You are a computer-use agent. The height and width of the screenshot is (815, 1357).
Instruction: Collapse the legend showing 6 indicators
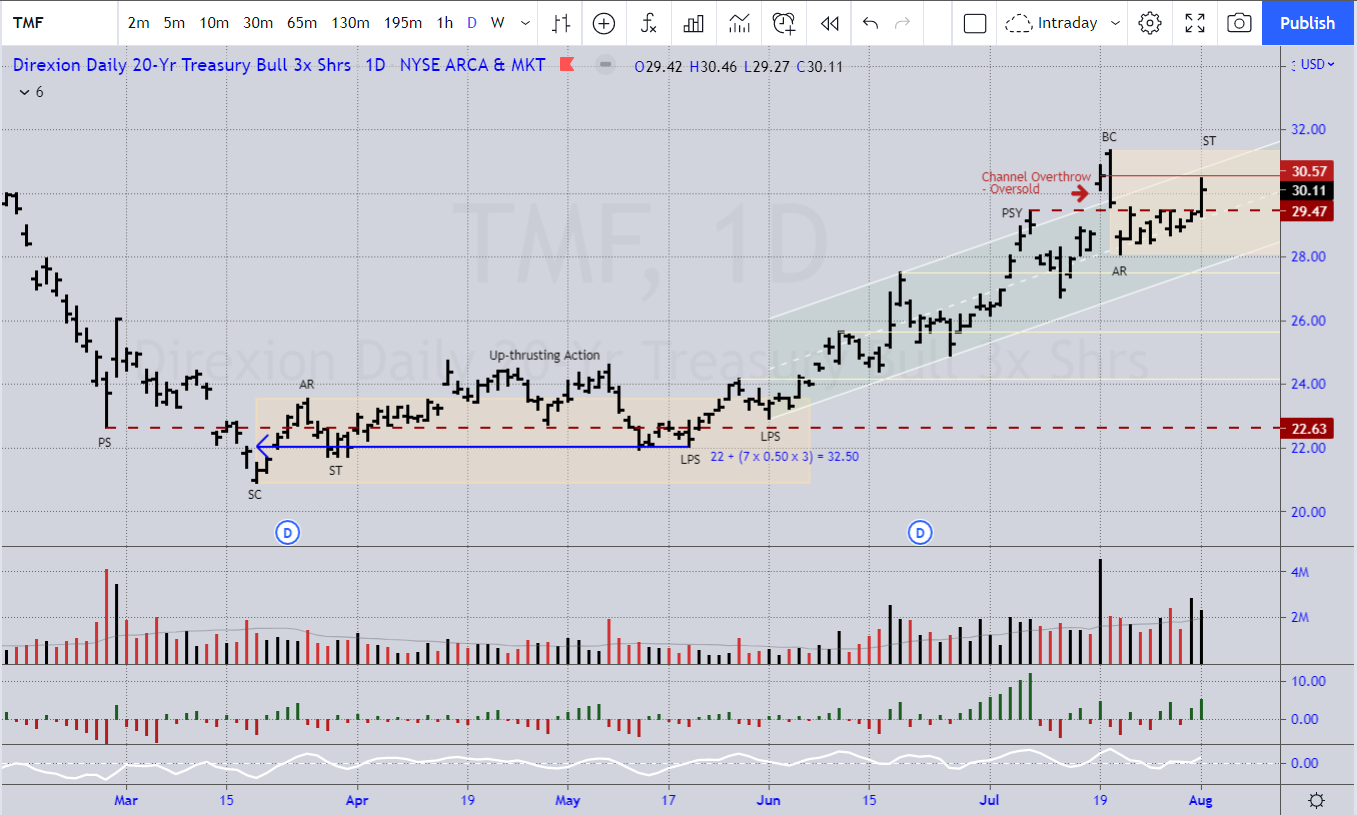pos(32,92)
